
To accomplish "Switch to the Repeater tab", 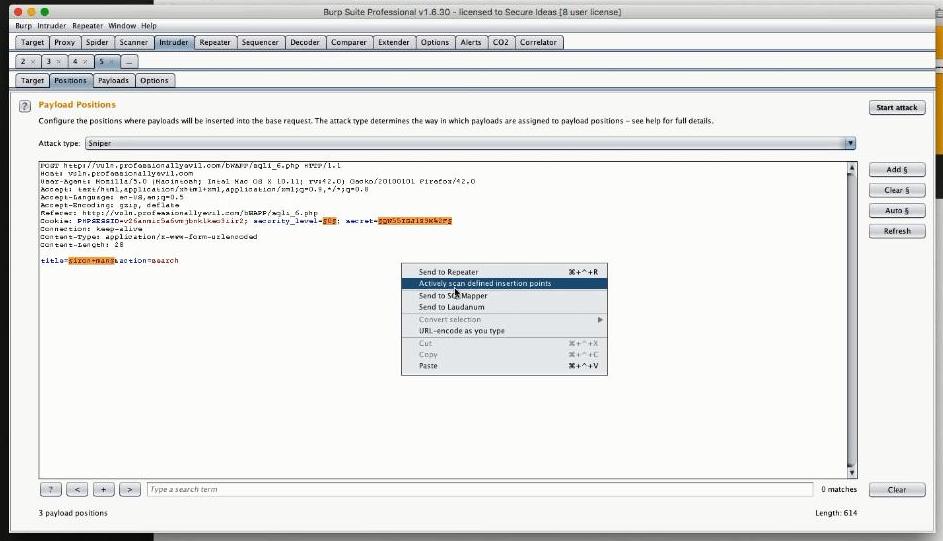I will pyautogui.click(x=215, y=42).
